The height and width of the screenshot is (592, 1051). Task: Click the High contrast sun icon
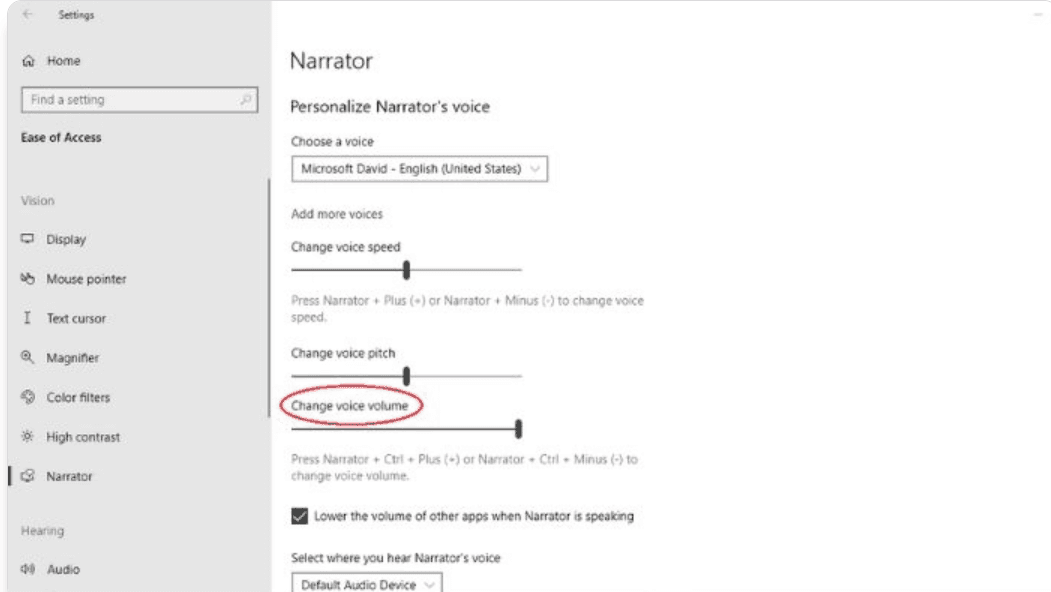27,436
